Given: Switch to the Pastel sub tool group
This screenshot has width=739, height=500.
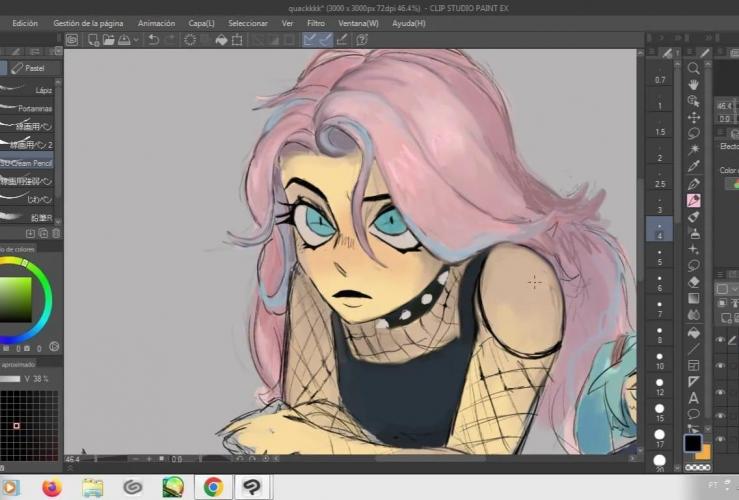Looking at the screenshot, I should point(32,68).
